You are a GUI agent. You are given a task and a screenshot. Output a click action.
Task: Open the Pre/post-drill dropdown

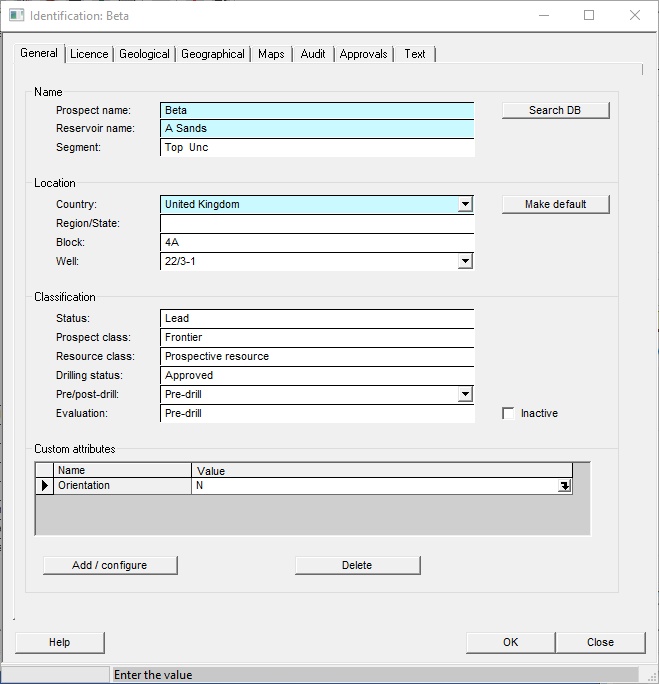coord(465,394)
